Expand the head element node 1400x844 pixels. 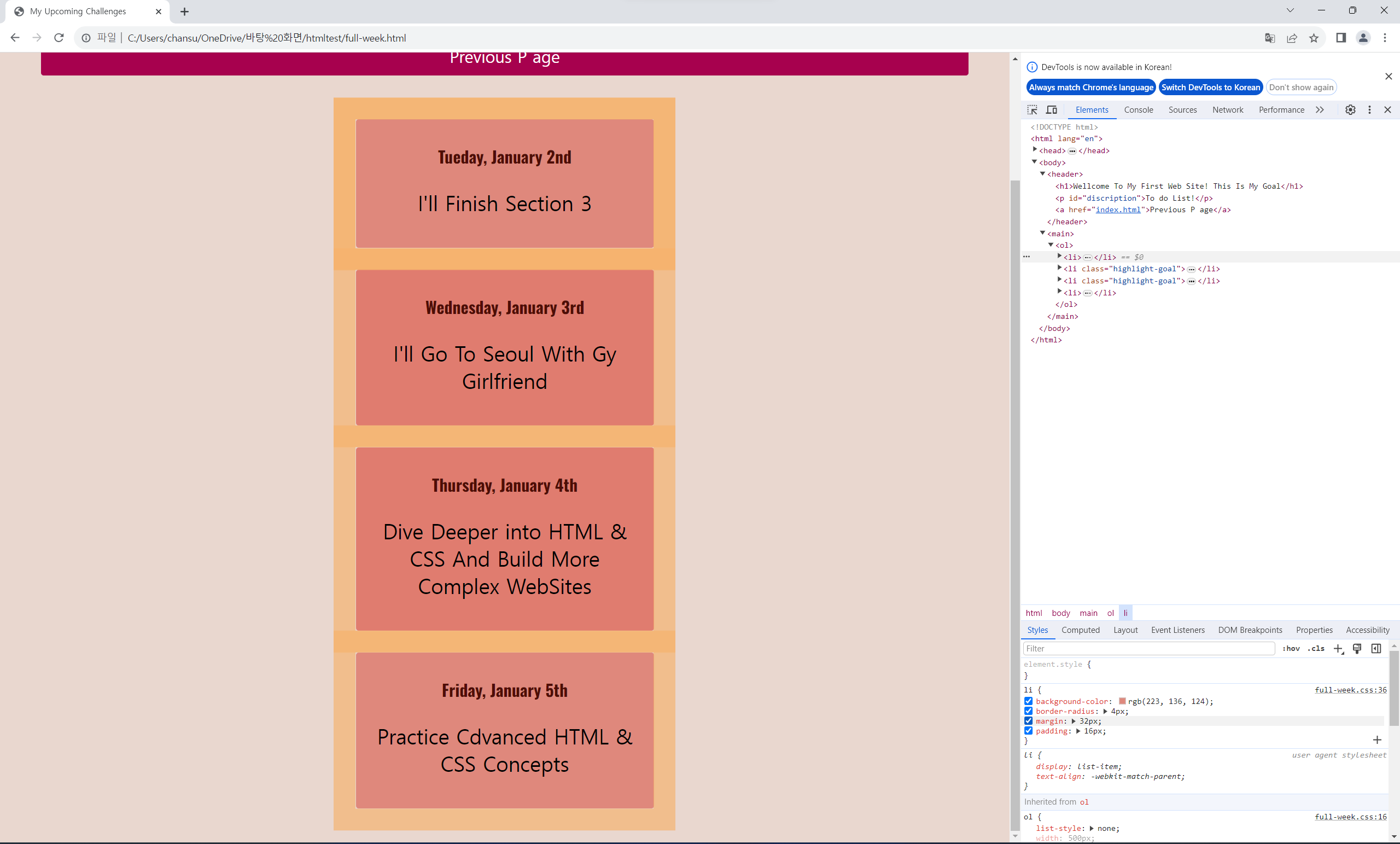[1035, 149]
